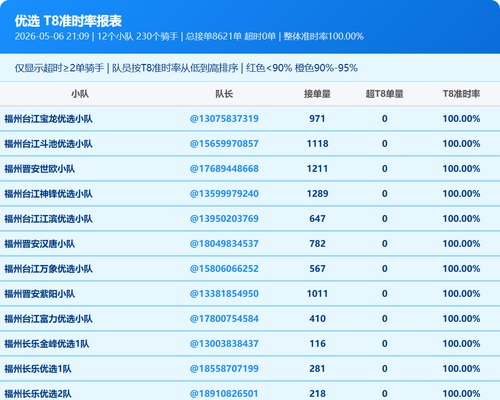Open captain mention @13003838437
The image size is (500, 400).
[224, 344]
